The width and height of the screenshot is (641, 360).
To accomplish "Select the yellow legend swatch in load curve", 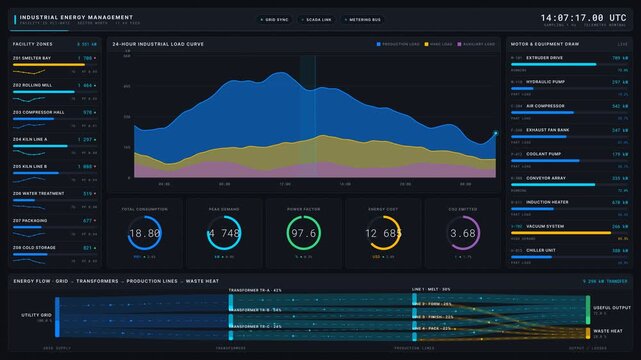I will [426, 44].
